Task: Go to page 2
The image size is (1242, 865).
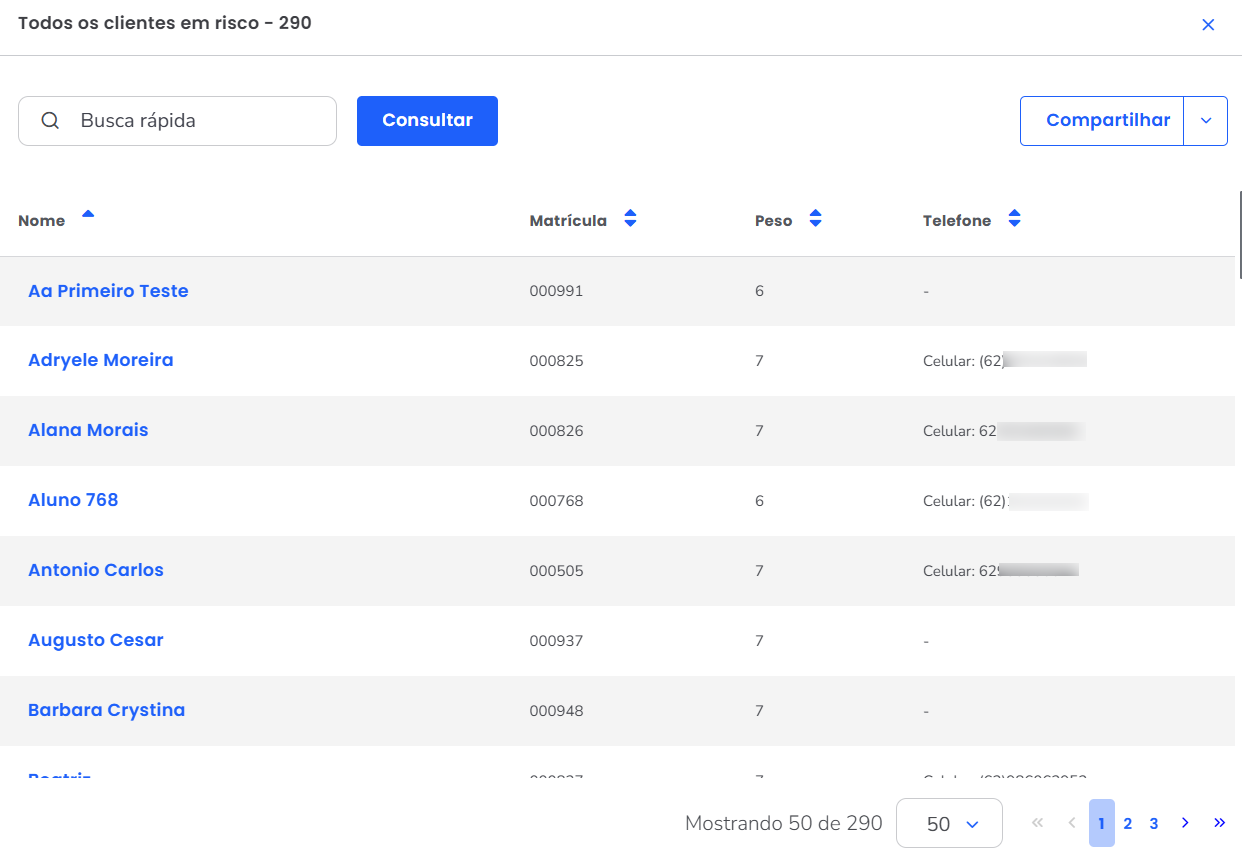Action: point(1127,824)
